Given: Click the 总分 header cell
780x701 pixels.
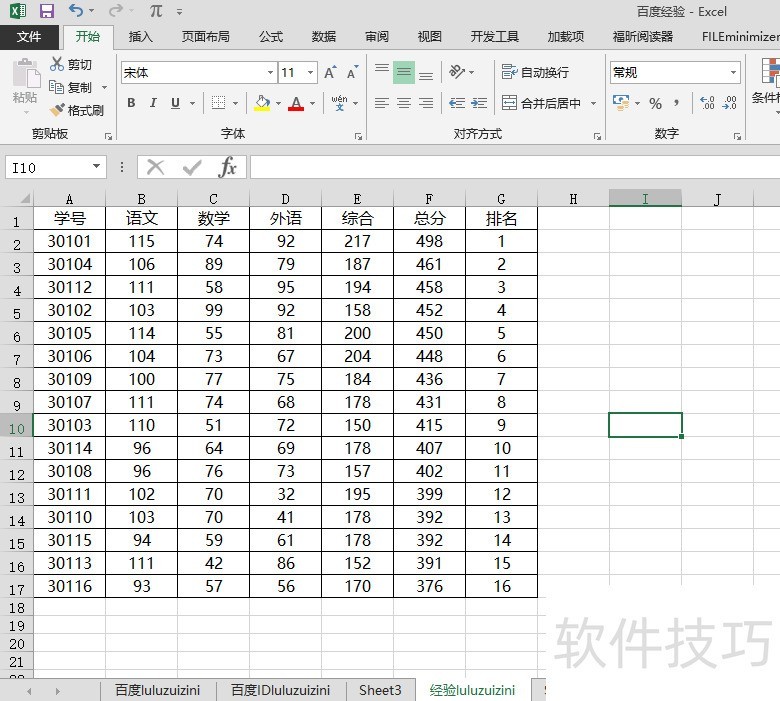Looking at the screenshot, I should (429, 218).
